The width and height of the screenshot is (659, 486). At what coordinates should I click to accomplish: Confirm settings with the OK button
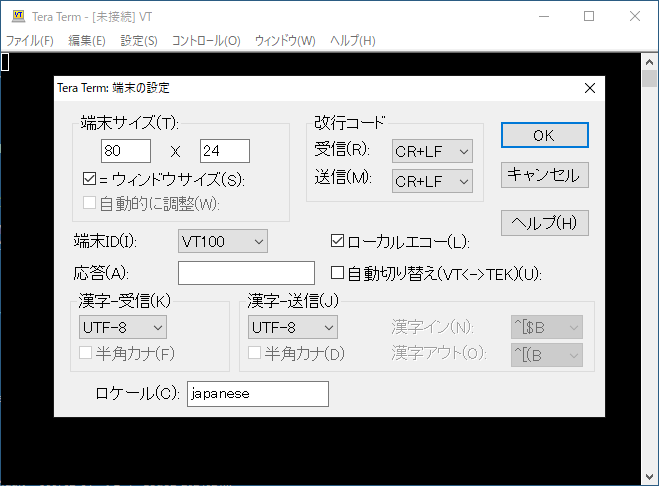click(545, 135)
